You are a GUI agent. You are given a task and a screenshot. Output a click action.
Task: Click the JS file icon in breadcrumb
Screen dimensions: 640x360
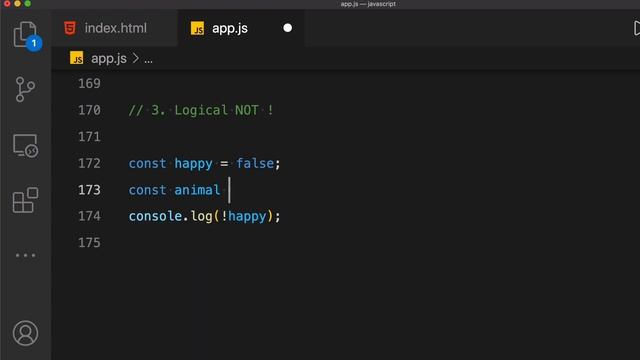76,58
